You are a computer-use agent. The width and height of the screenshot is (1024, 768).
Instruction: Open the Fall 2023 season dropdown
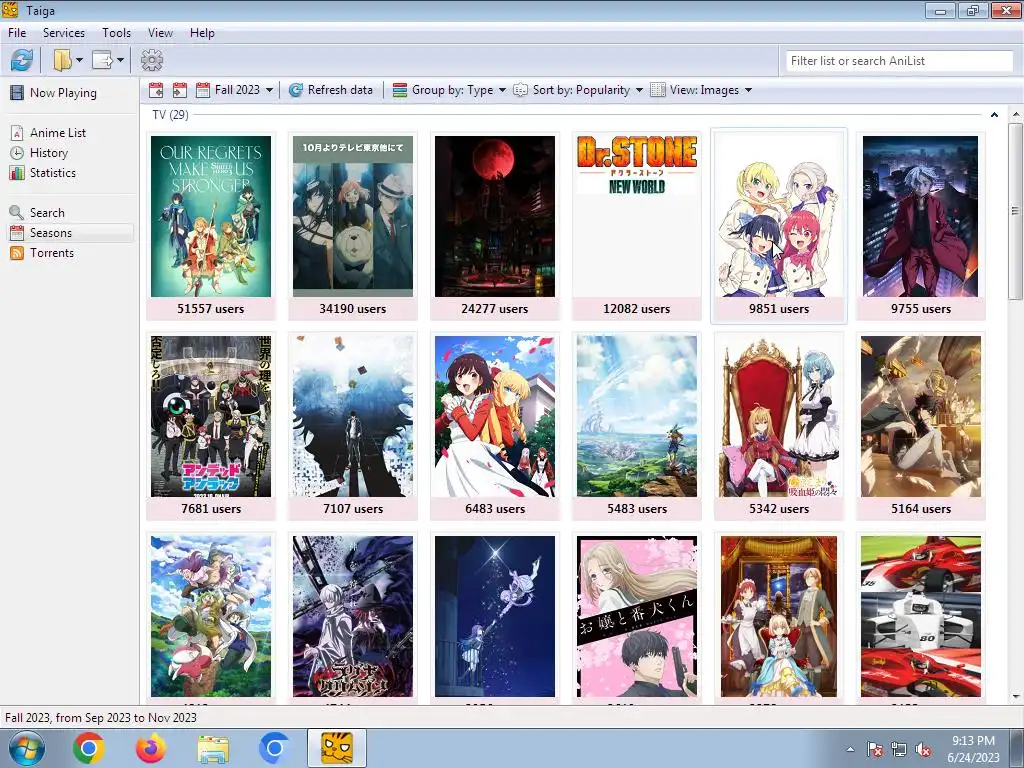235,90
